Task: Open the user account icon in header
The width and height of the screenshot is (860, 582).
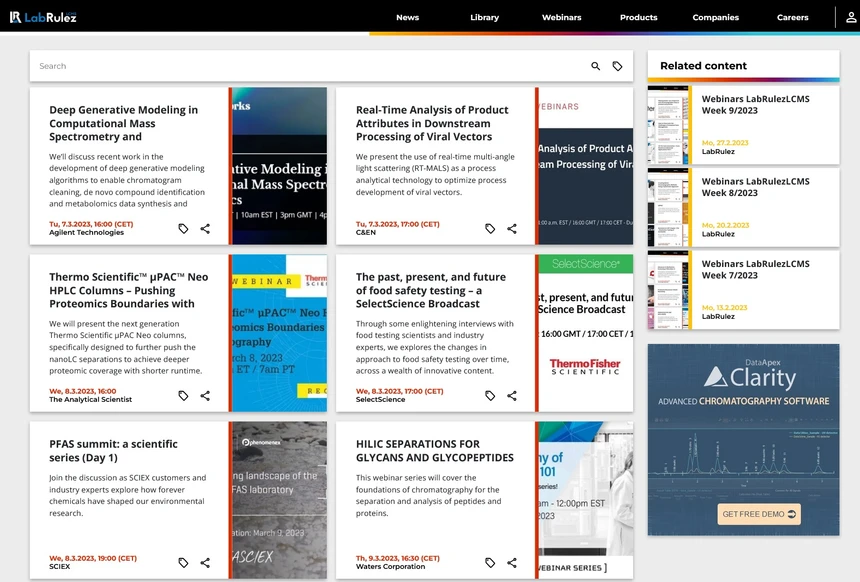Action: (x=850, y=17)
